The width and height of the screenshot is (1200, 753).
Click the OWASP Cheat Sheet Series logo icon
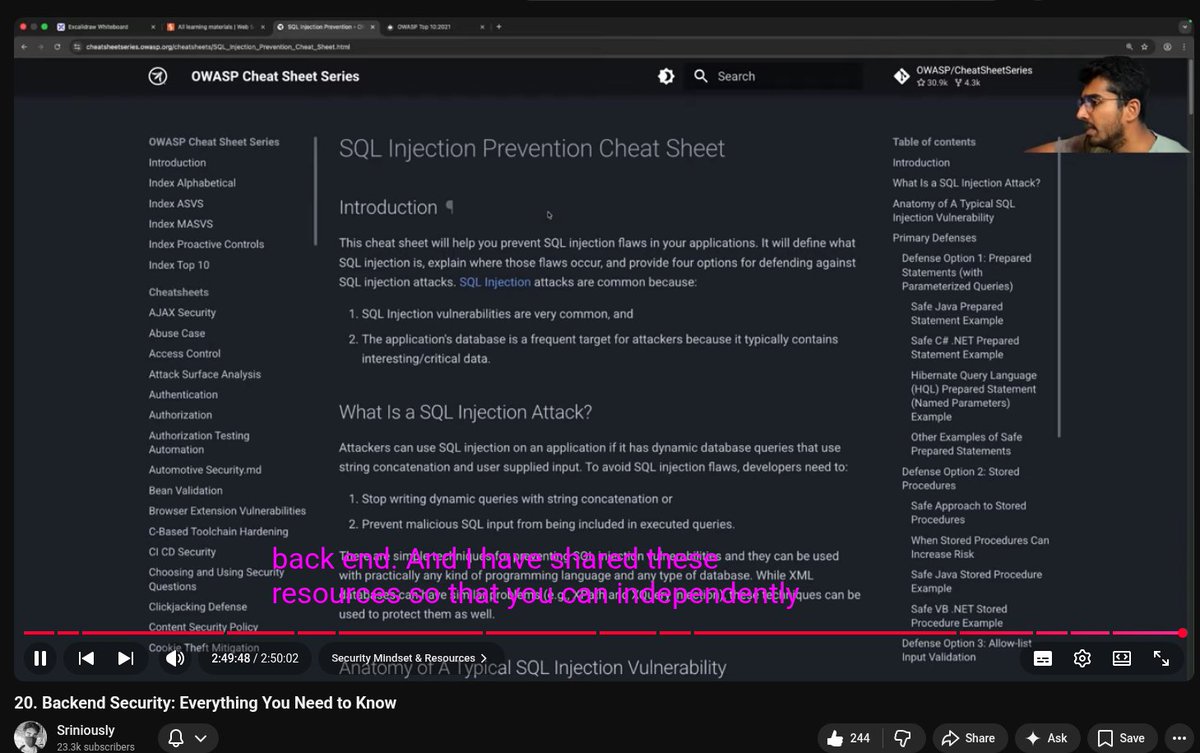point(158,76)
